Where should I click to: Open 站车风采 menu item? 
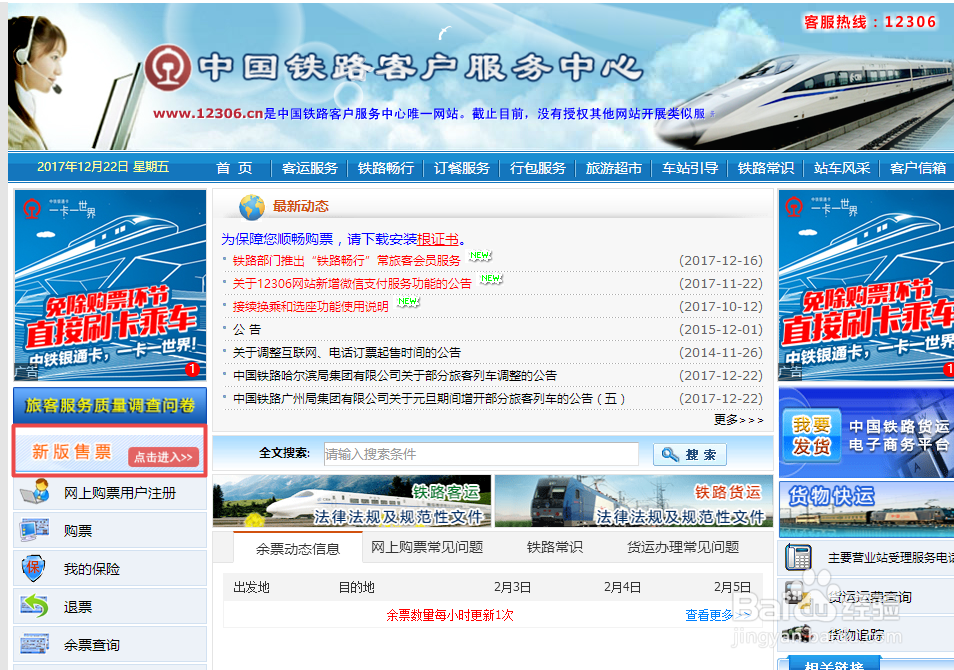click(842, 168)
